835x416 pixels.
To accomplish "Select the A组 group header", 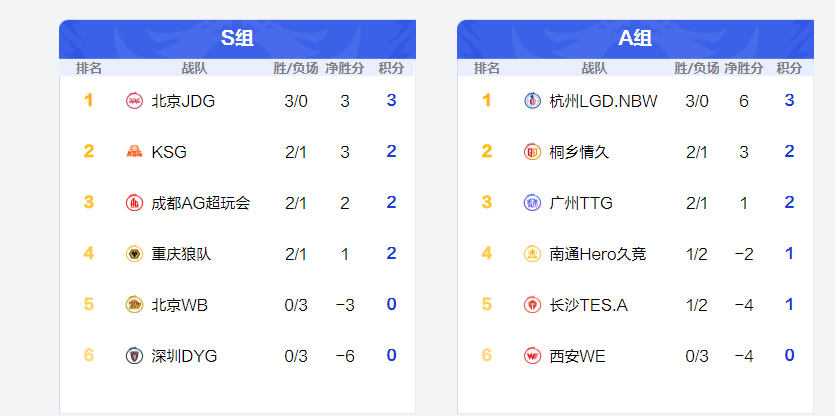I will point(635,39).
